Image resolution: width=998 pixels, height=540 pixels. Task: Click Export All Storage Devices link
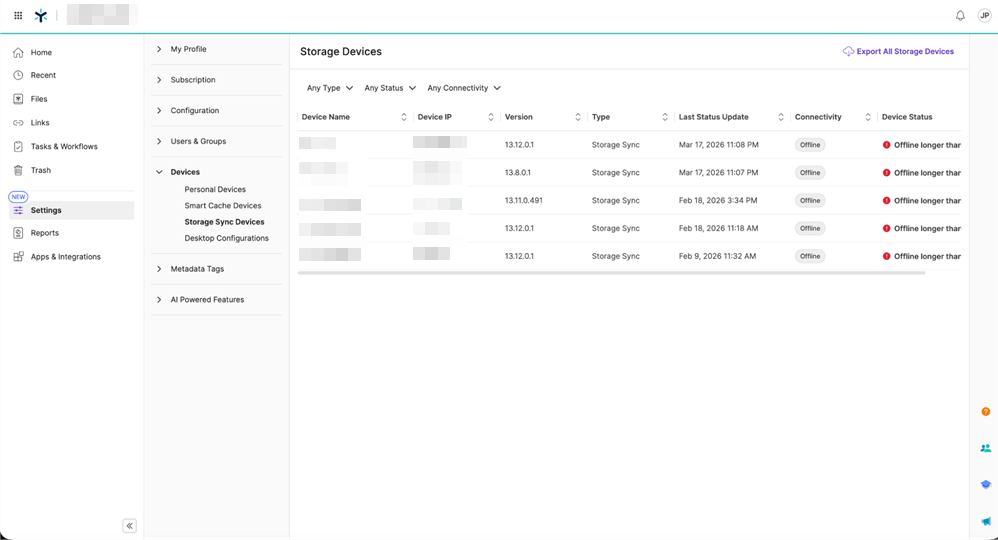[898, 52]
